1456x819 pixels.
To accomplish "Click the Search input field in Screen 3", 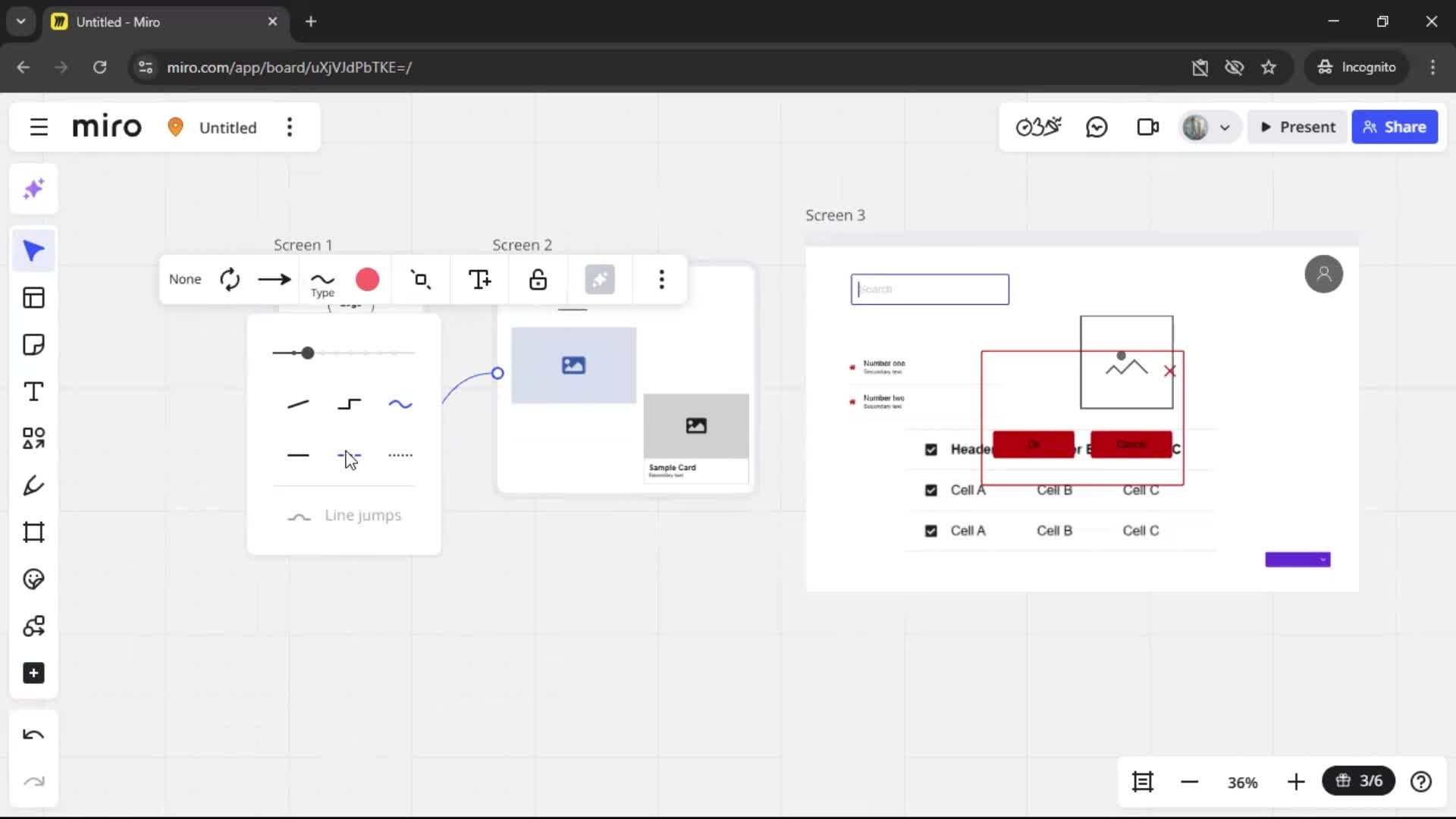I will click(930, 289).
